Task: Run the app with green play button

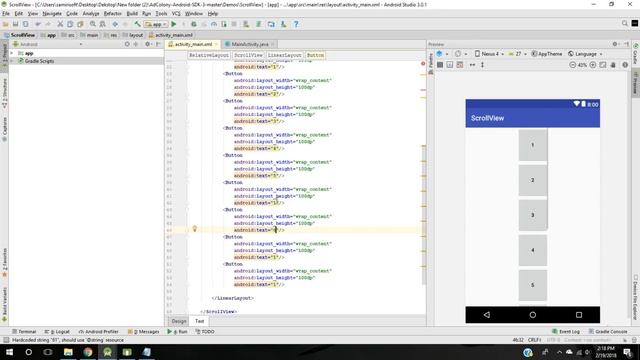Action: [x=174, y=24]
